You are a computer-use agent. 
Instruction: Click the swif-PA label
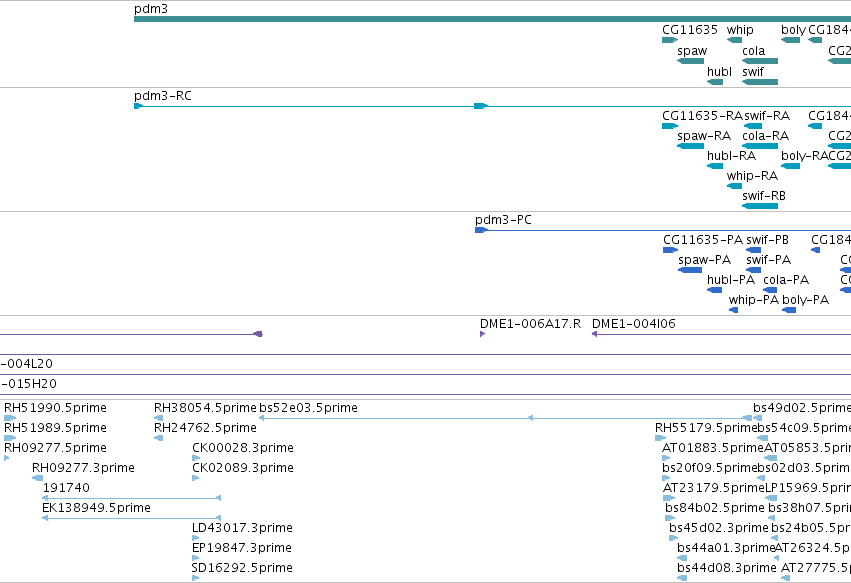(x=769, y=260)
